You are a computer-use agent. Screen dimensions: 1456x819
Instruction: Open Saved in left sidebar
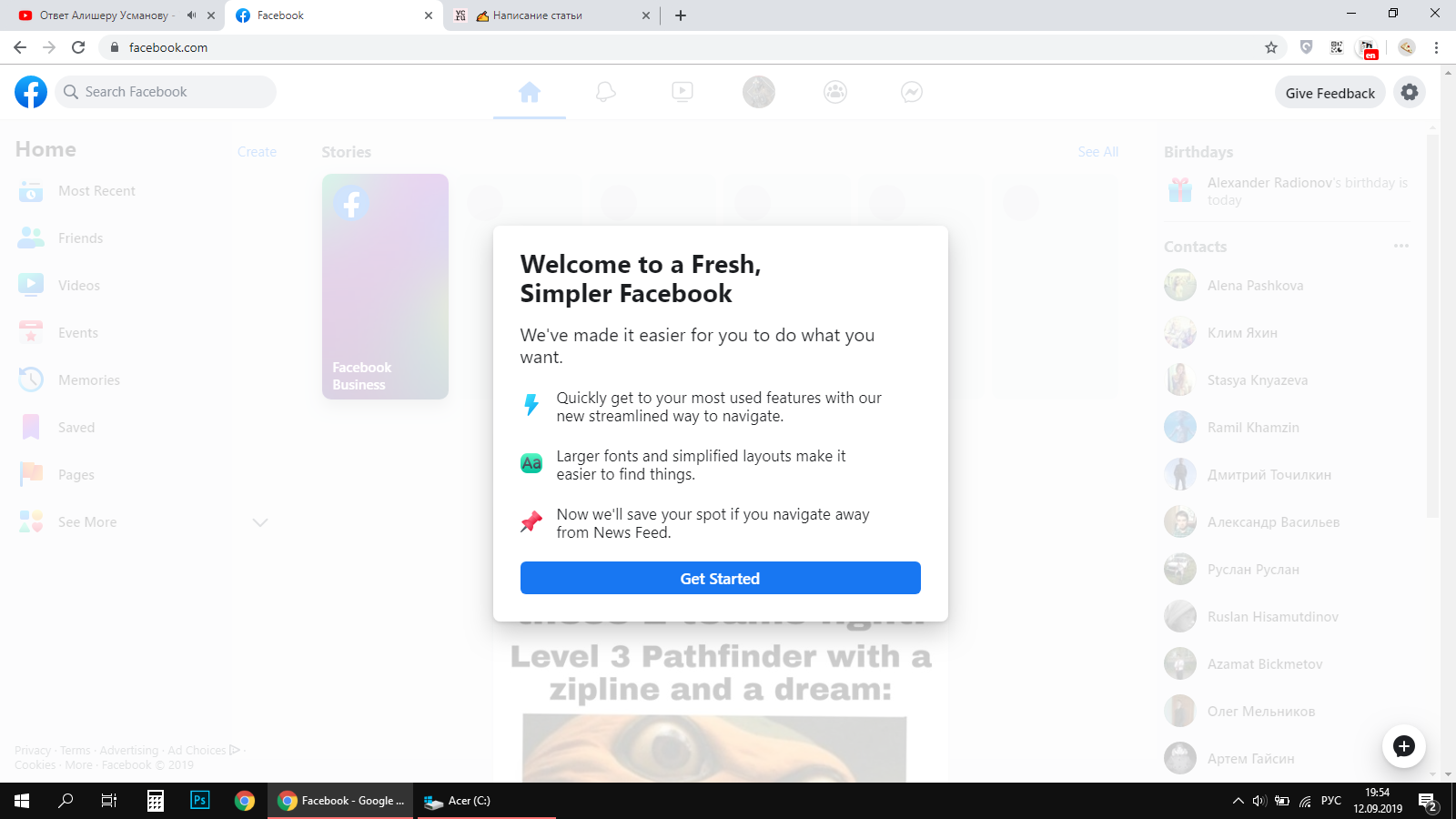(x=144, y=428)
